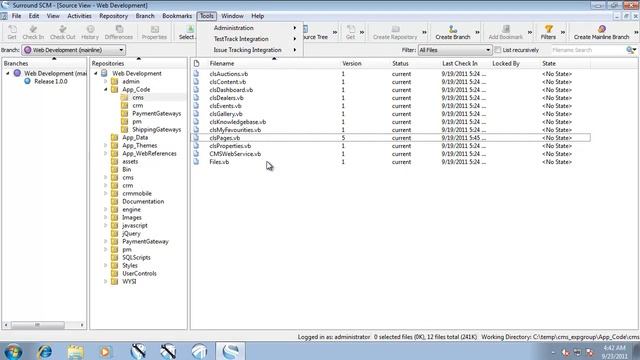Click the Branches pane horizontal scrollbar thumb
The image size is (640, 360).
coord(38,325)
